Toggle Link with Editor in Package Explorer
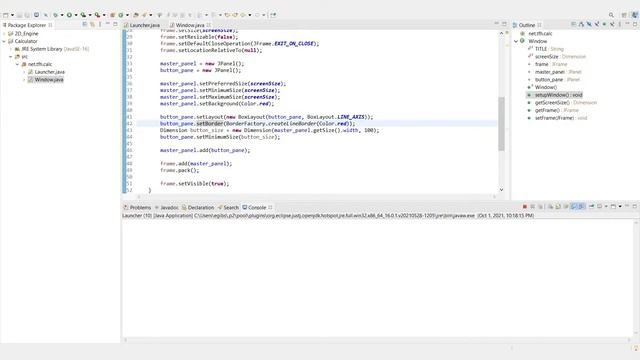 click(93, 24)
